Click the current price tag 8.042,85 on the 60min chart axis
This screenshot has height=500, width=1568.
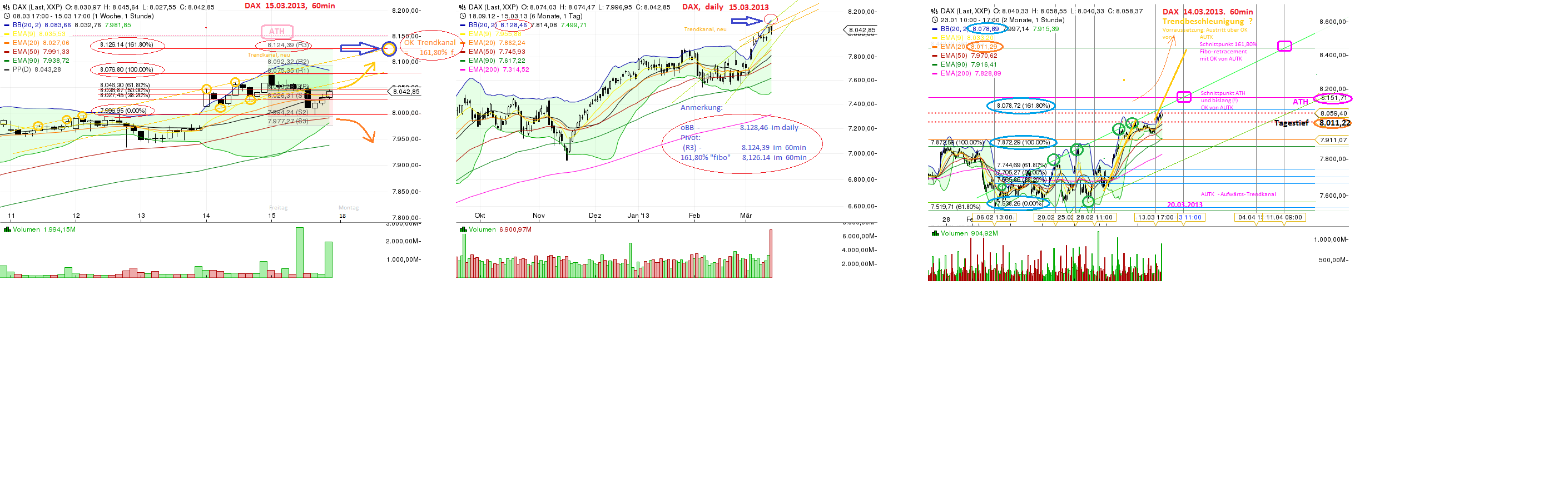[x=406, y=92]
